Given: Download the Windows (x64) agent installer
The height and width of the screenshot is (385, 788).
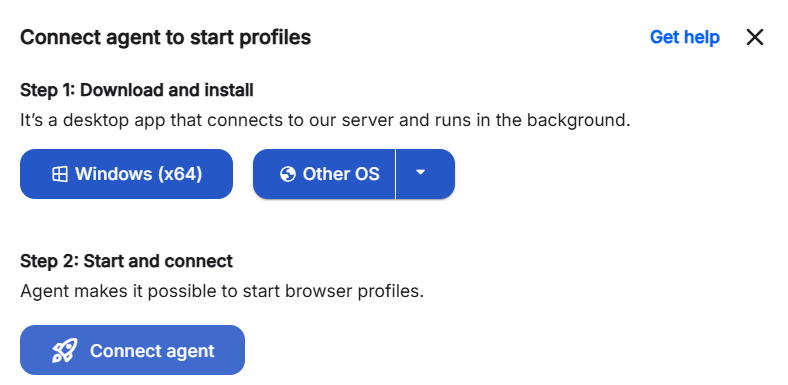Looking at the screenshot, I should (126, 174).
